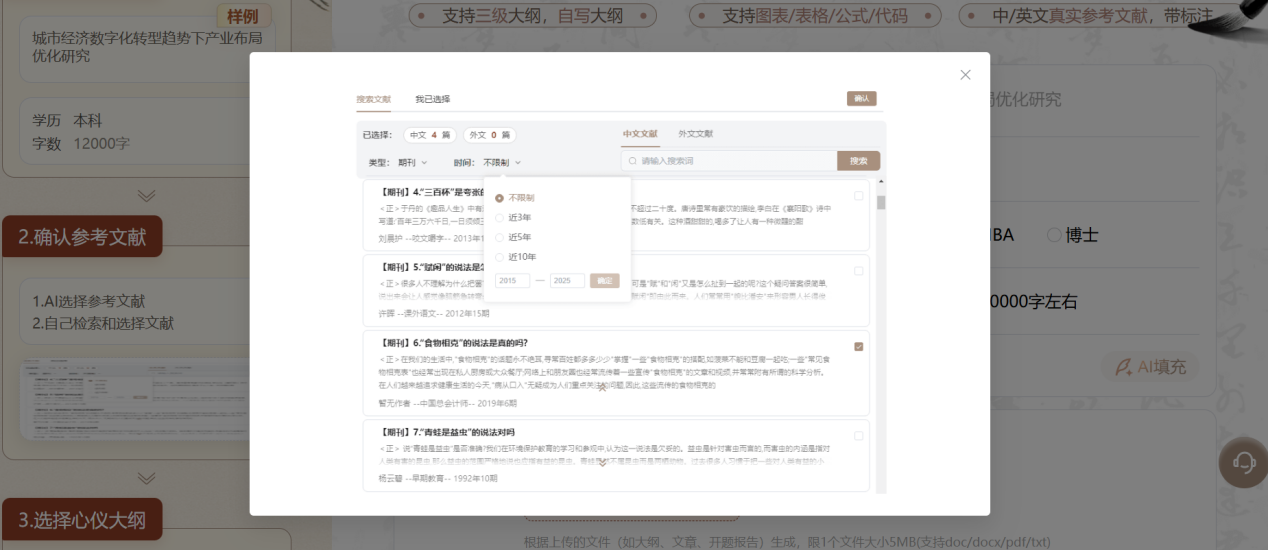Expand article 7 abstract with double-chevron down
Viewport: 1268px width, 550px height.
pyautogui.click(x=602, y=463)
